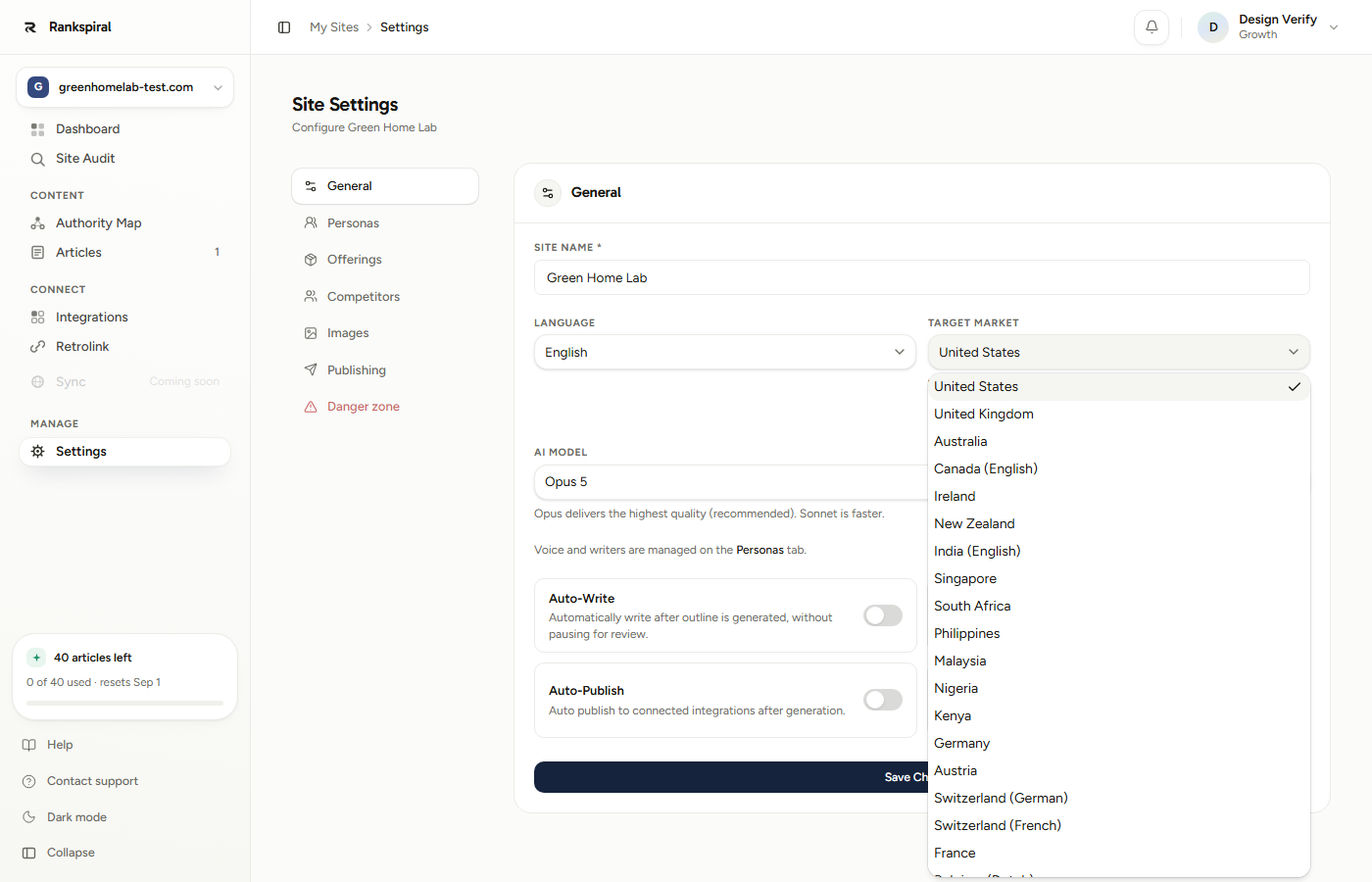Edit the Site Name field
The image size is (1372, 882).
coord(922,278)
